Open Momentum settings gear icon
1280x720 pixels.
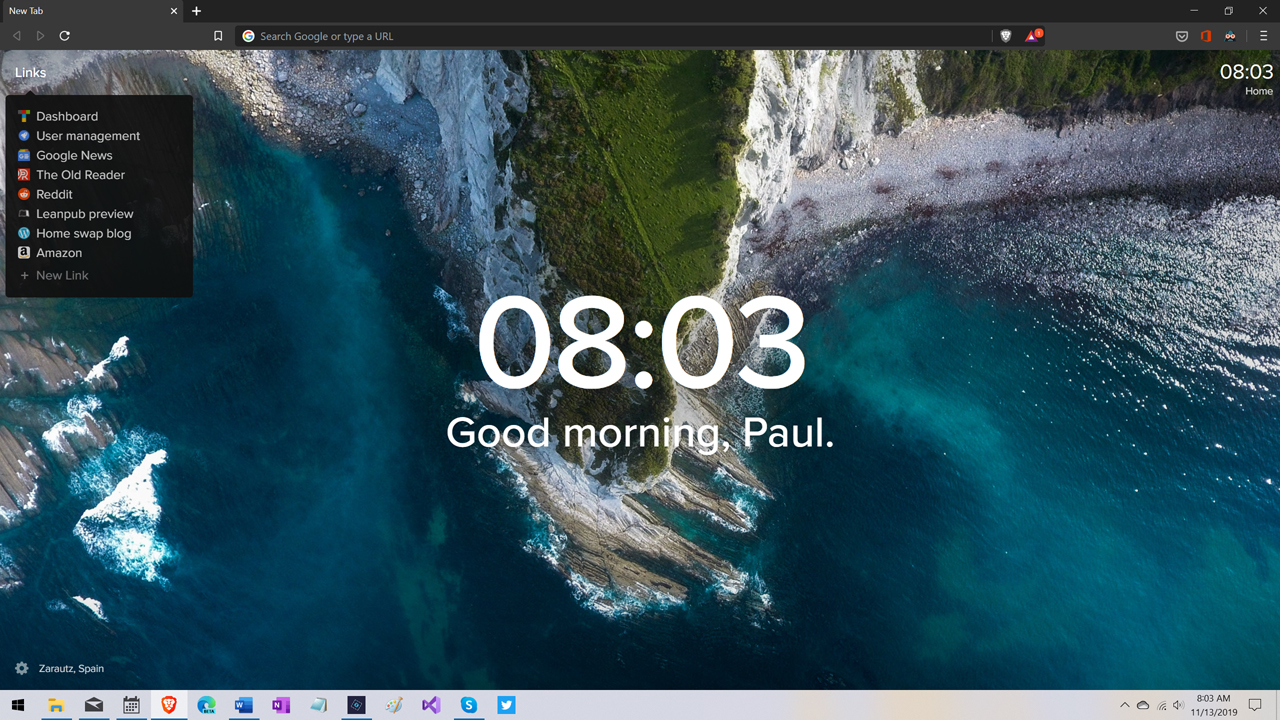pyautogui.click(x=22, y=668)
